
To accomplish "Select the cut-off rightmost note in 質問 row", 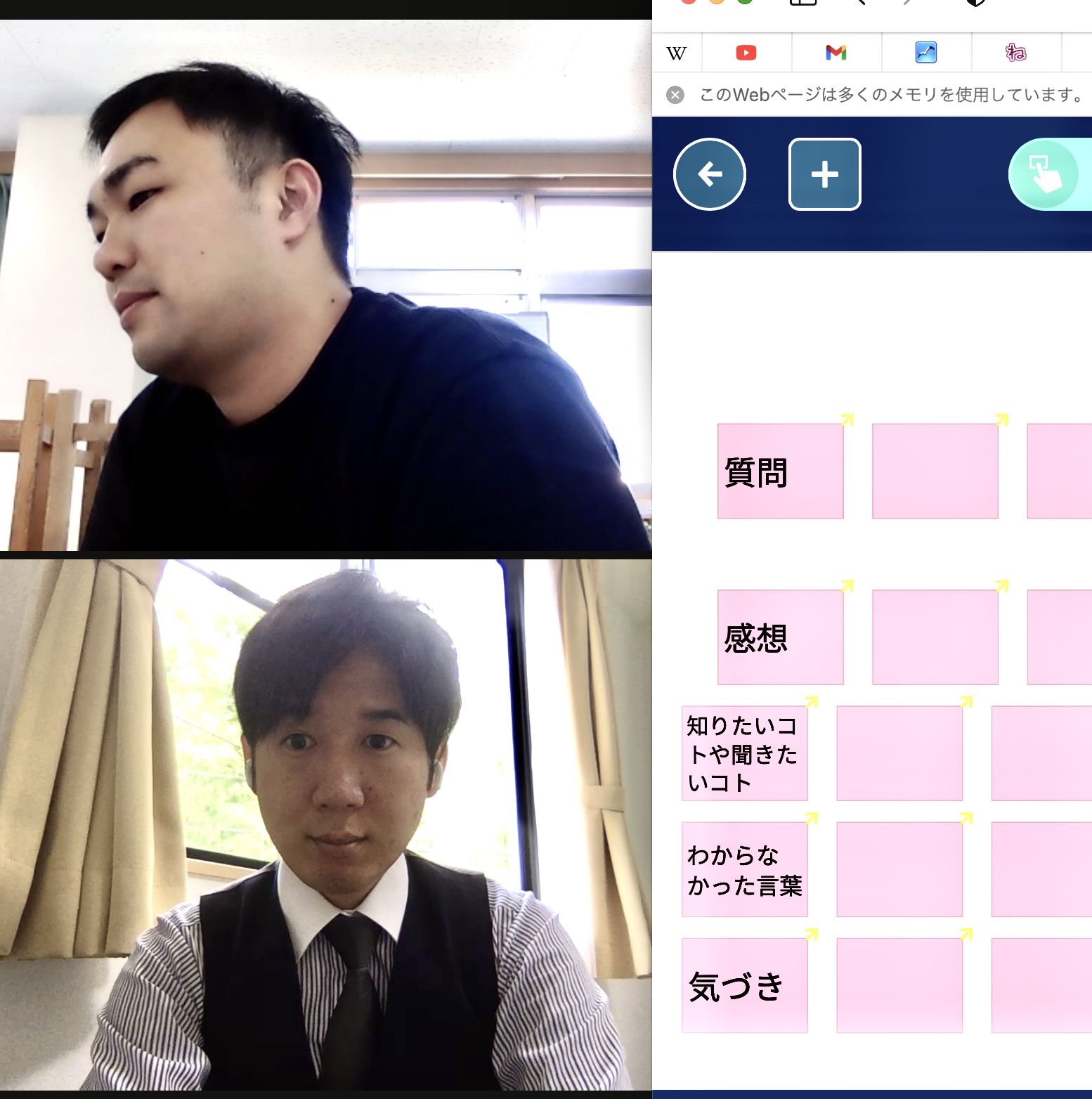I will pos(1060,471).
